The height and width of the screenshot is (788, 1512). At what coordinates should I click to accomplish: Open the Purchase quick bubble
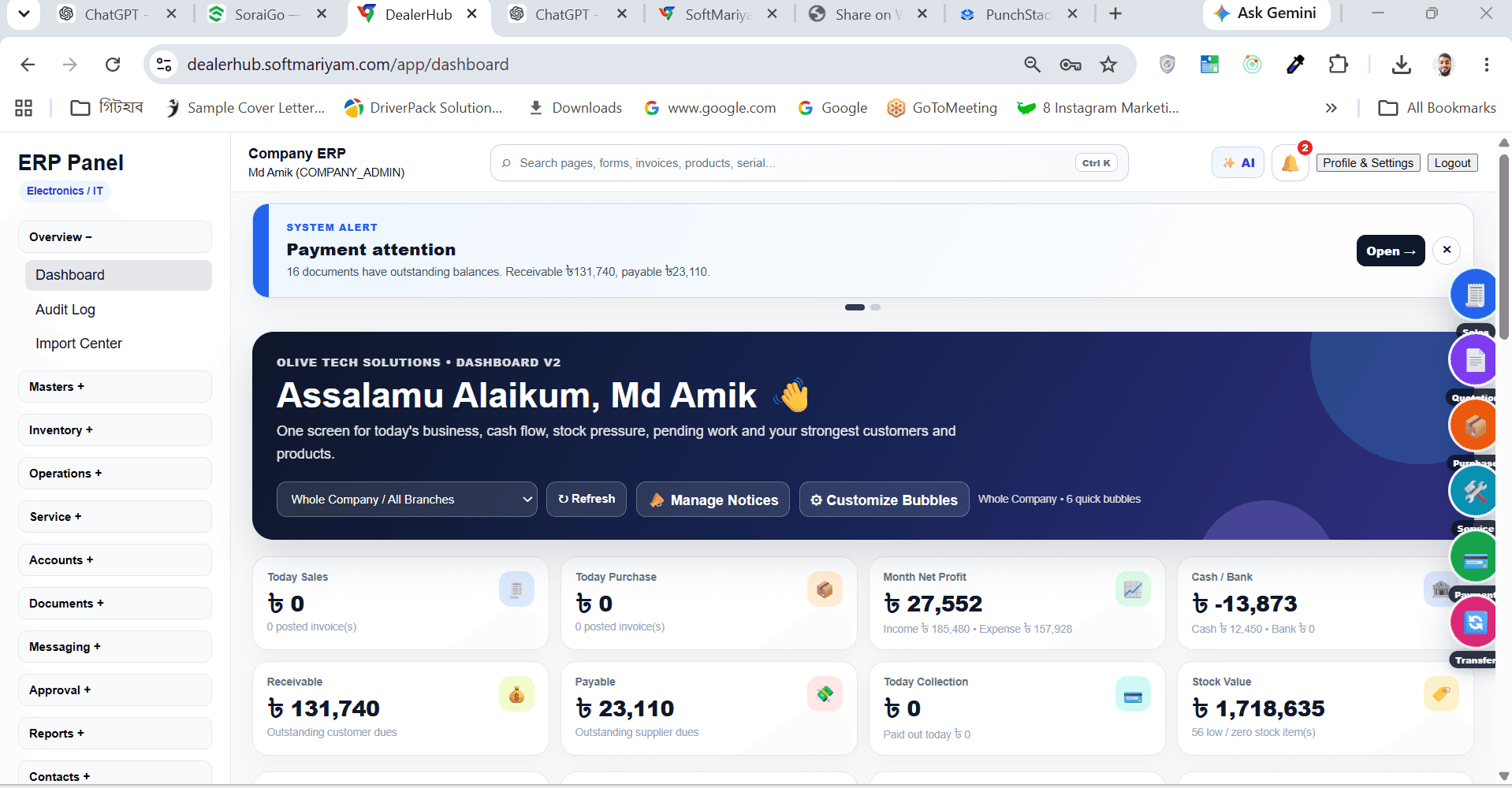click(x=1473, y=426)
